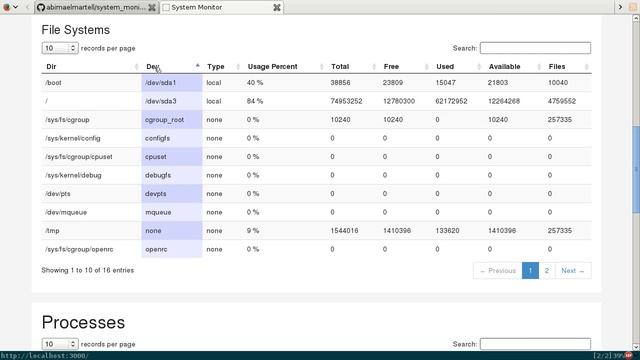Open Processes records per page selector
The image size is (640, 360).
click(x=60, y=344)
